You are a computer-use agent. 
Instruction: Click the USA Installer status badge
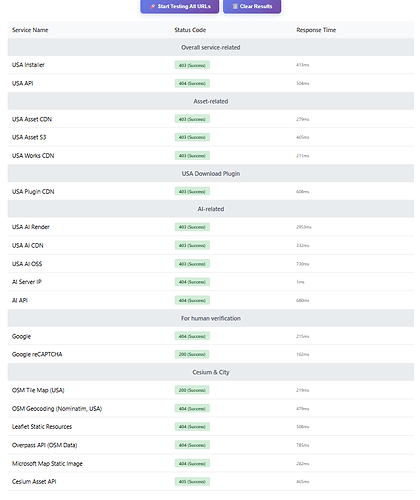(192, 65)
